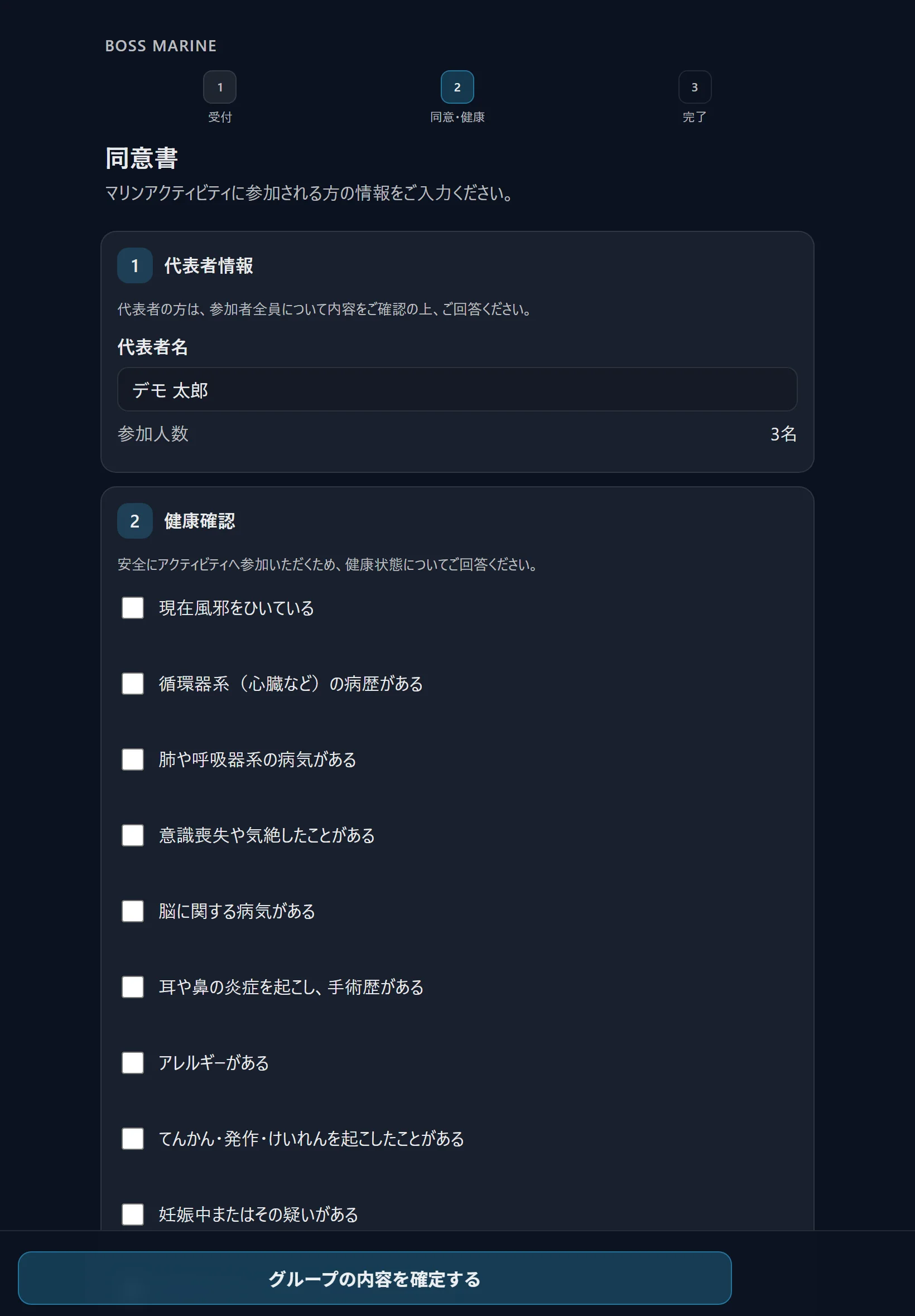Viewport: 915px width, 1316px height.
Task: Click the 同意書 page heading
Action: [141, 158]
